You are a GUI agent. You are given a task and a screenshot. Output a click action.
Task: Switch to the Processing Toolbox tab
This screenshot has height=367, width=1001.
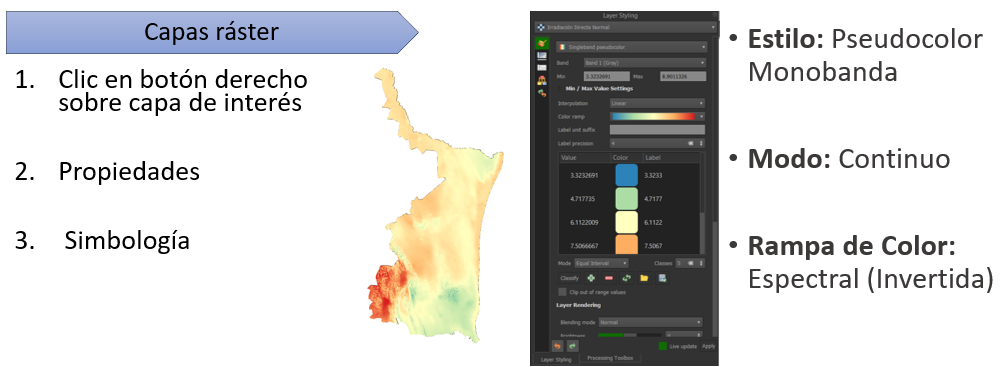pyautogui.click(x=610, y=358)
